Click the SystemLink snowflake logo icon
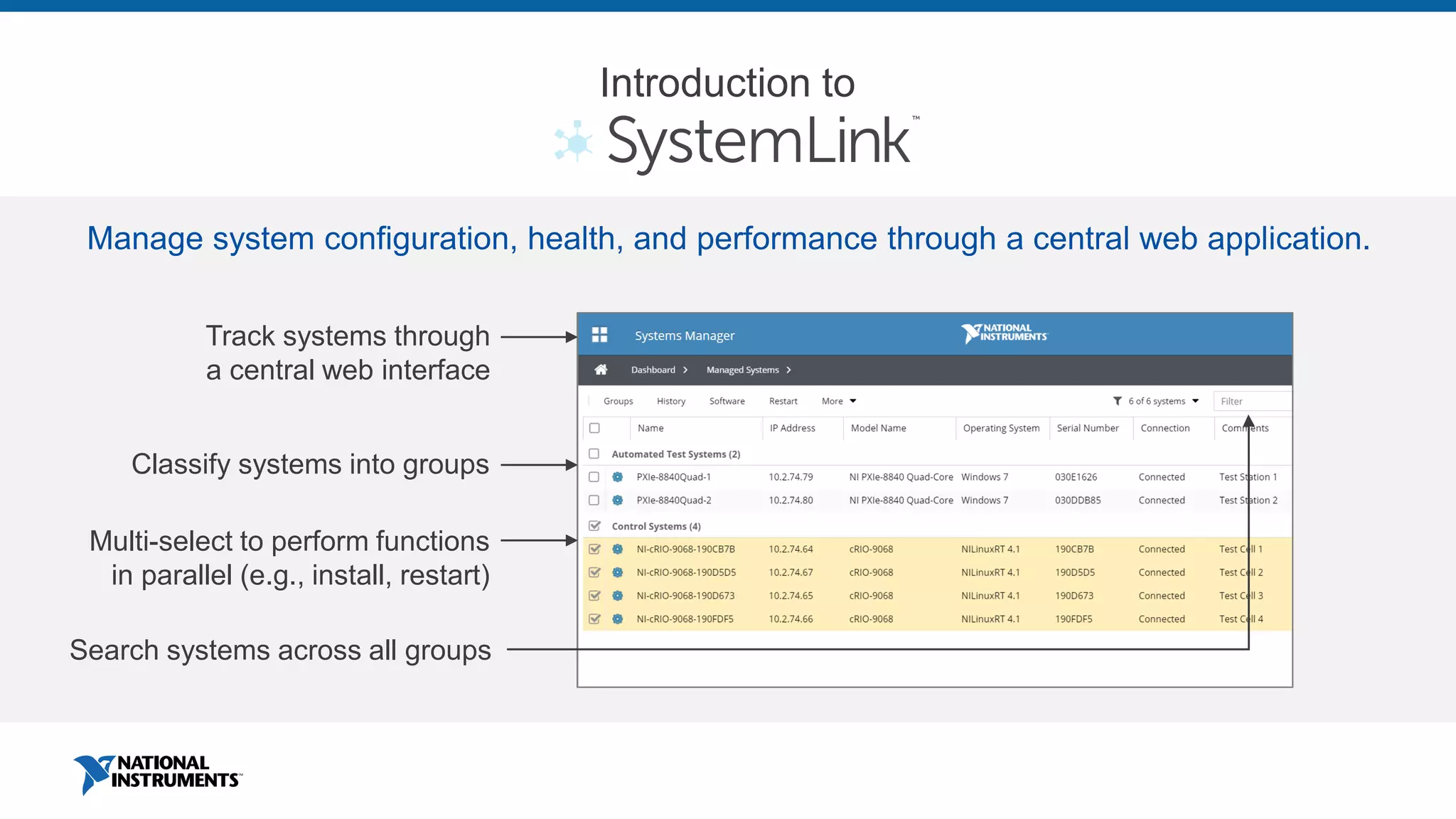The height and width of the screenshot is (819, 1456). pyautogui.click(x=574, y=141)
